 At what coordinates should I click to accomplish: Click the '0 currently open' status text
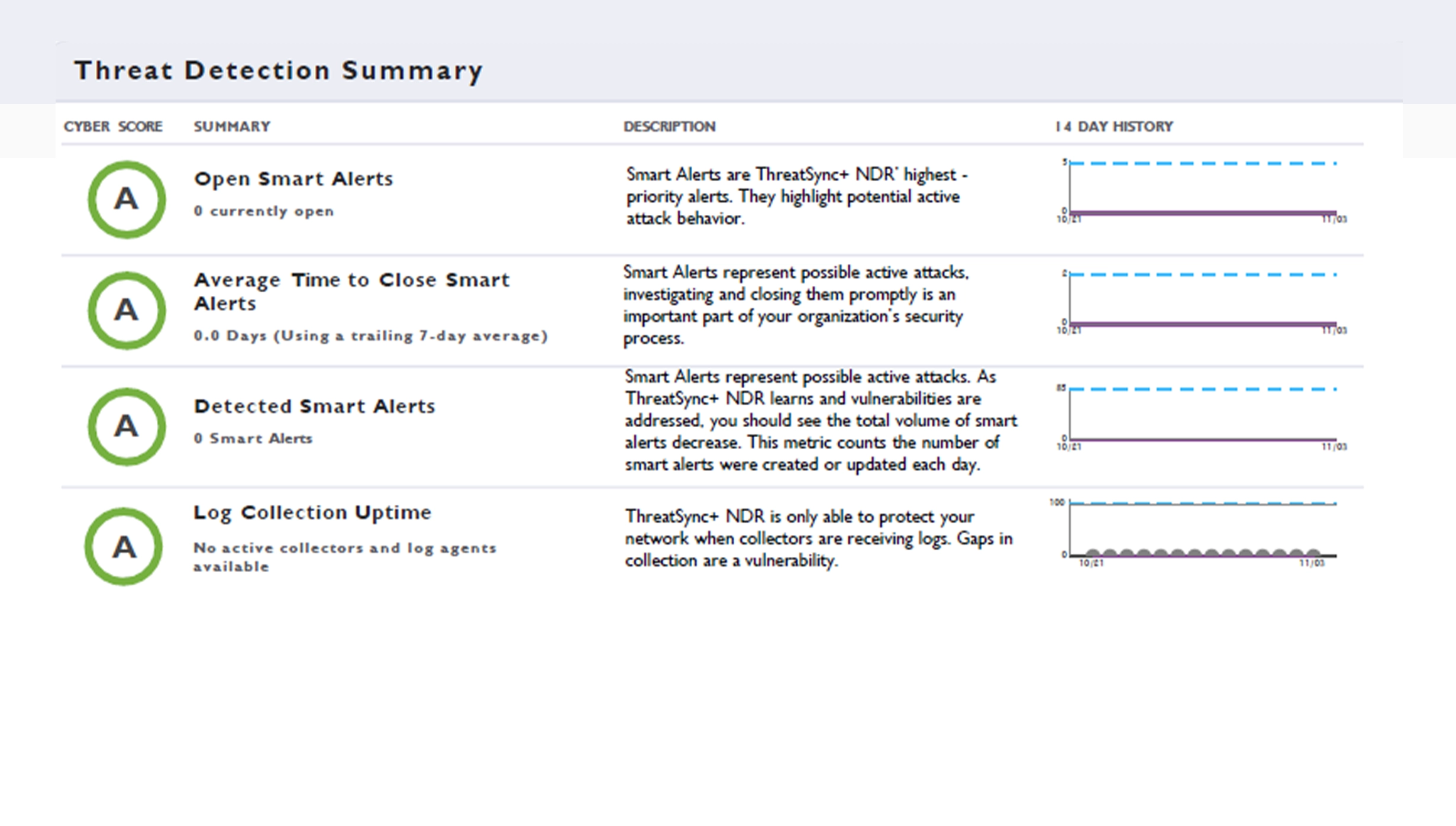tap(264, 211)
